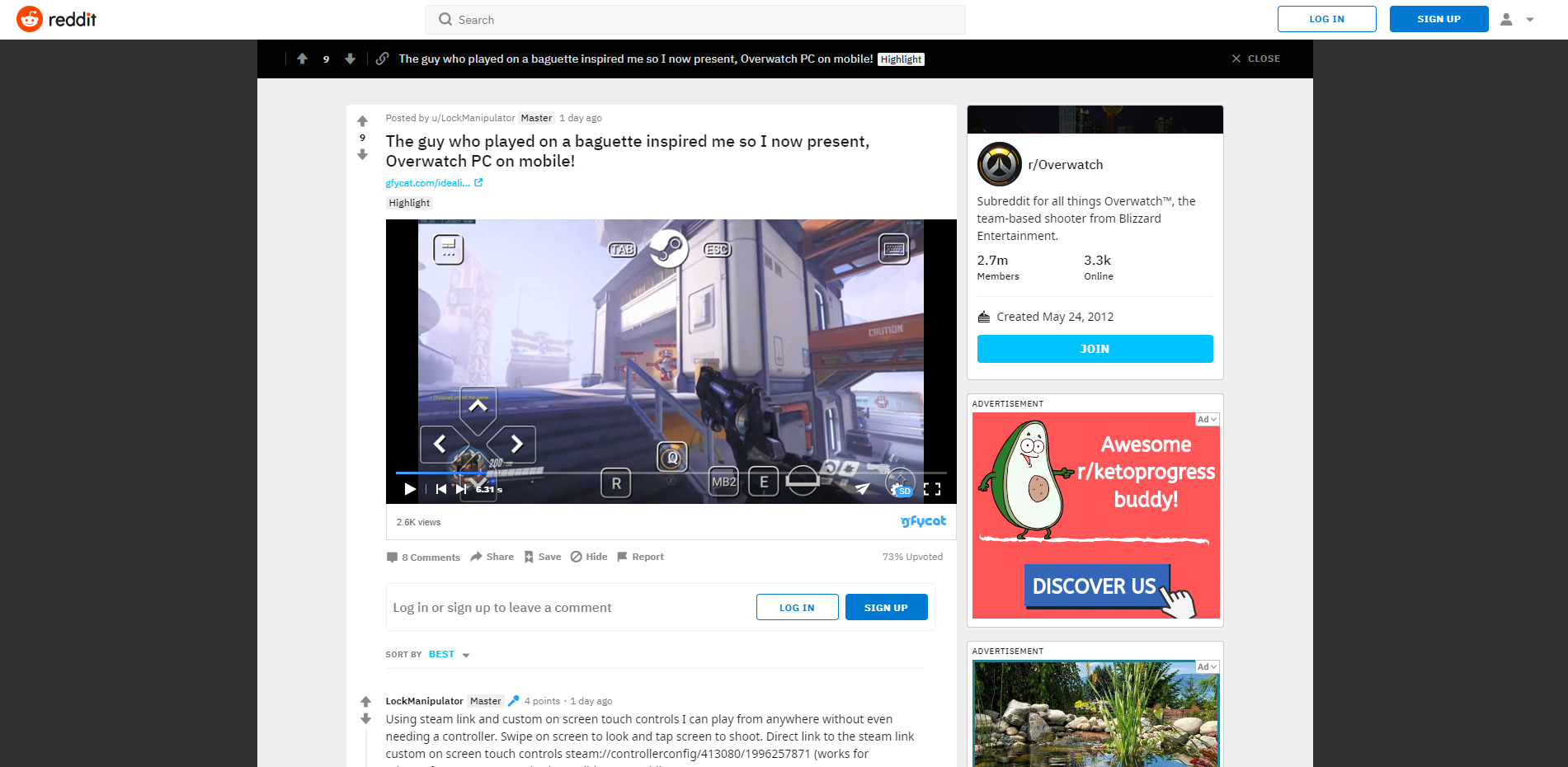Click the garden pond ad image
The width and height of the screenshot is (1568, 767).
(1095, 713)
